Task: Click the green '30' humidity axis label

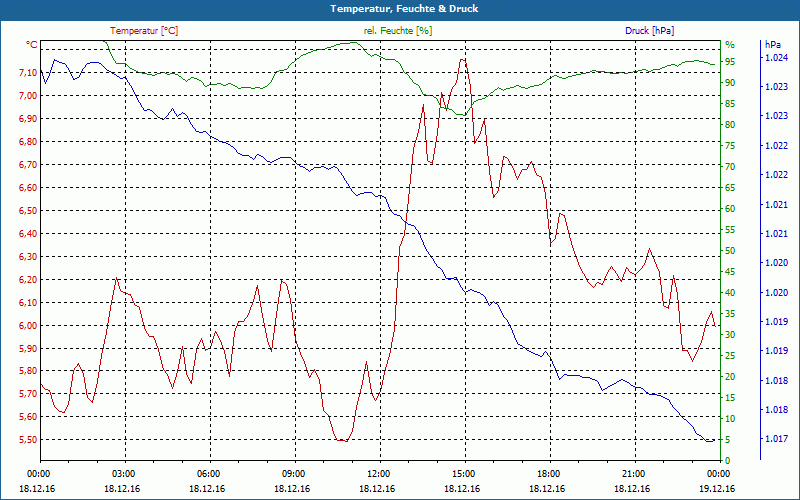Action: [730, 335]
